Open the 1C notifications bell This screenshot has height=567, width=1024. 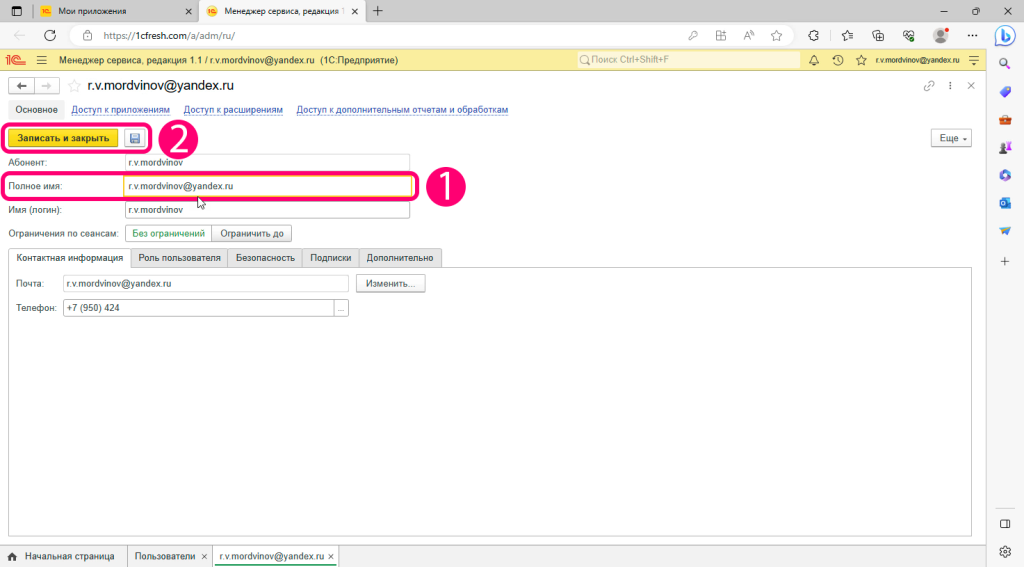click(814, 61)
